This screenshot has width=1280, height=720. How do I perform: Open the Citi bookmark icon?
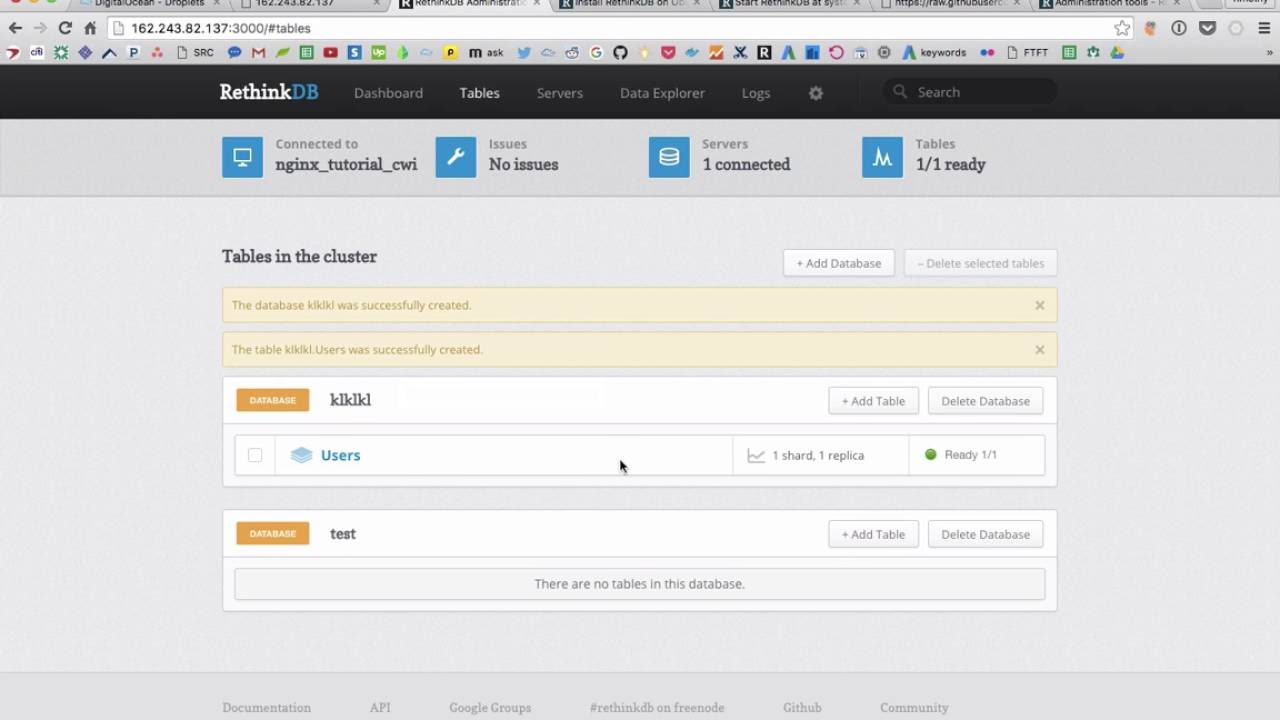pos(37,52)
